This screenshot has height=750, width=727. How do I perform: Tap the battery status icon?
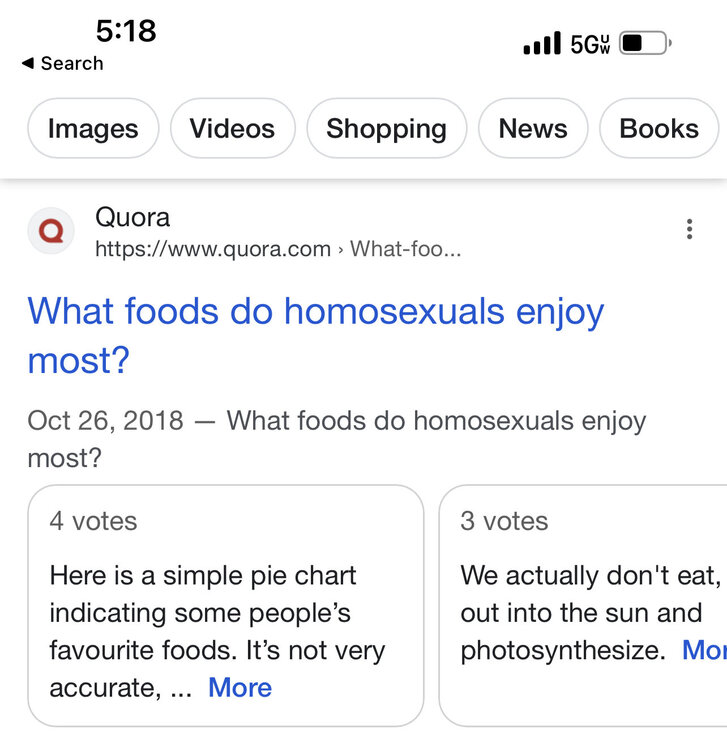coord(645,44)
